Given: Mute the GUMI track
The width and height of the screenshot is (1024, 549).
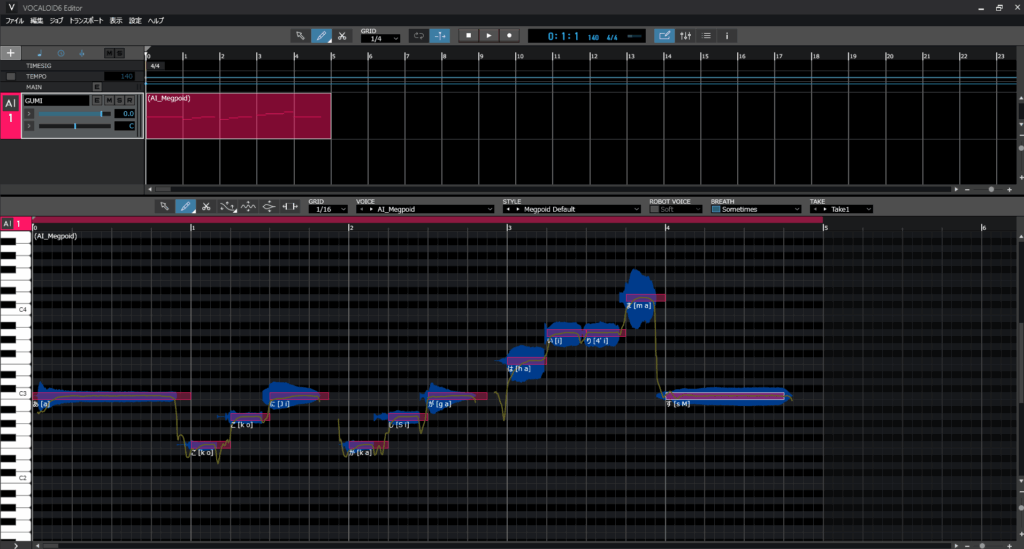Looking at the screenshot, I should (x=109, y=101).
